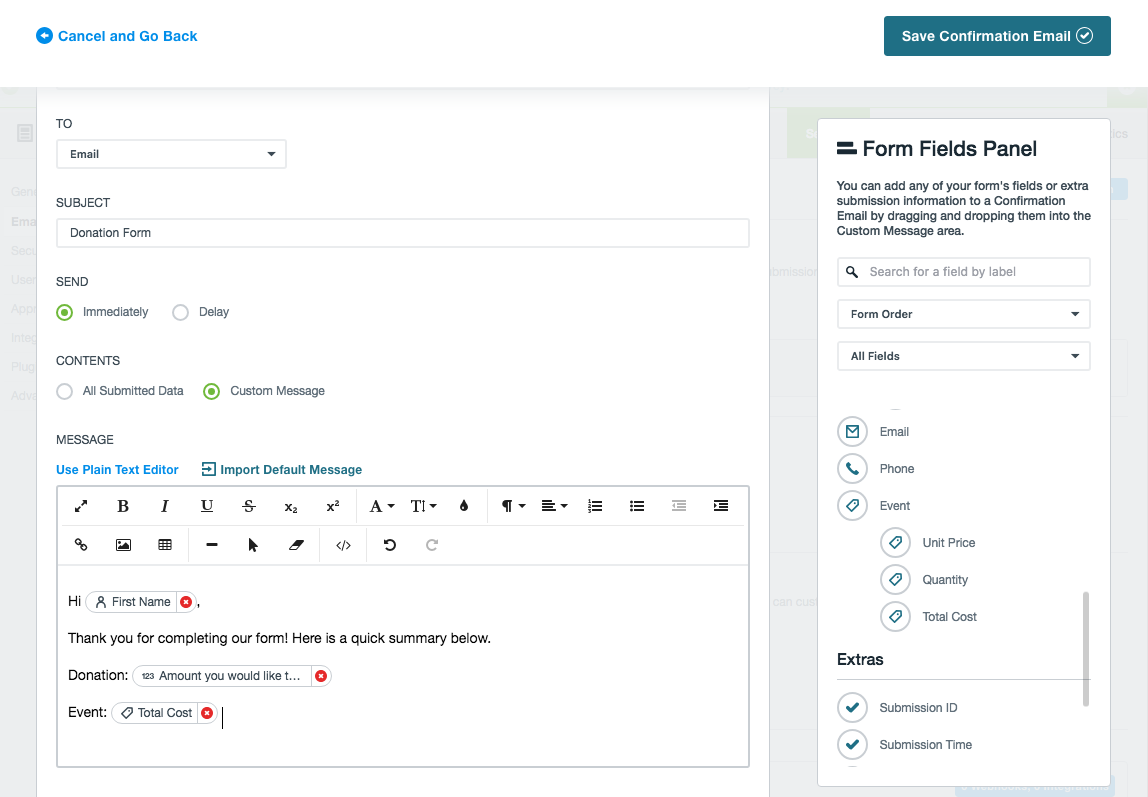Image resolution: width=1148 pixels, height=797 pixels.
Task: Click the Strikethrough toolbar icon
Action: point(249,506)
